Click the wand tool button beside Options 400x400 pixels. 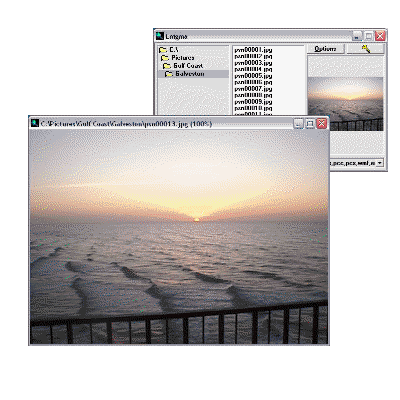pyautogui.click(x=366, y=49)
